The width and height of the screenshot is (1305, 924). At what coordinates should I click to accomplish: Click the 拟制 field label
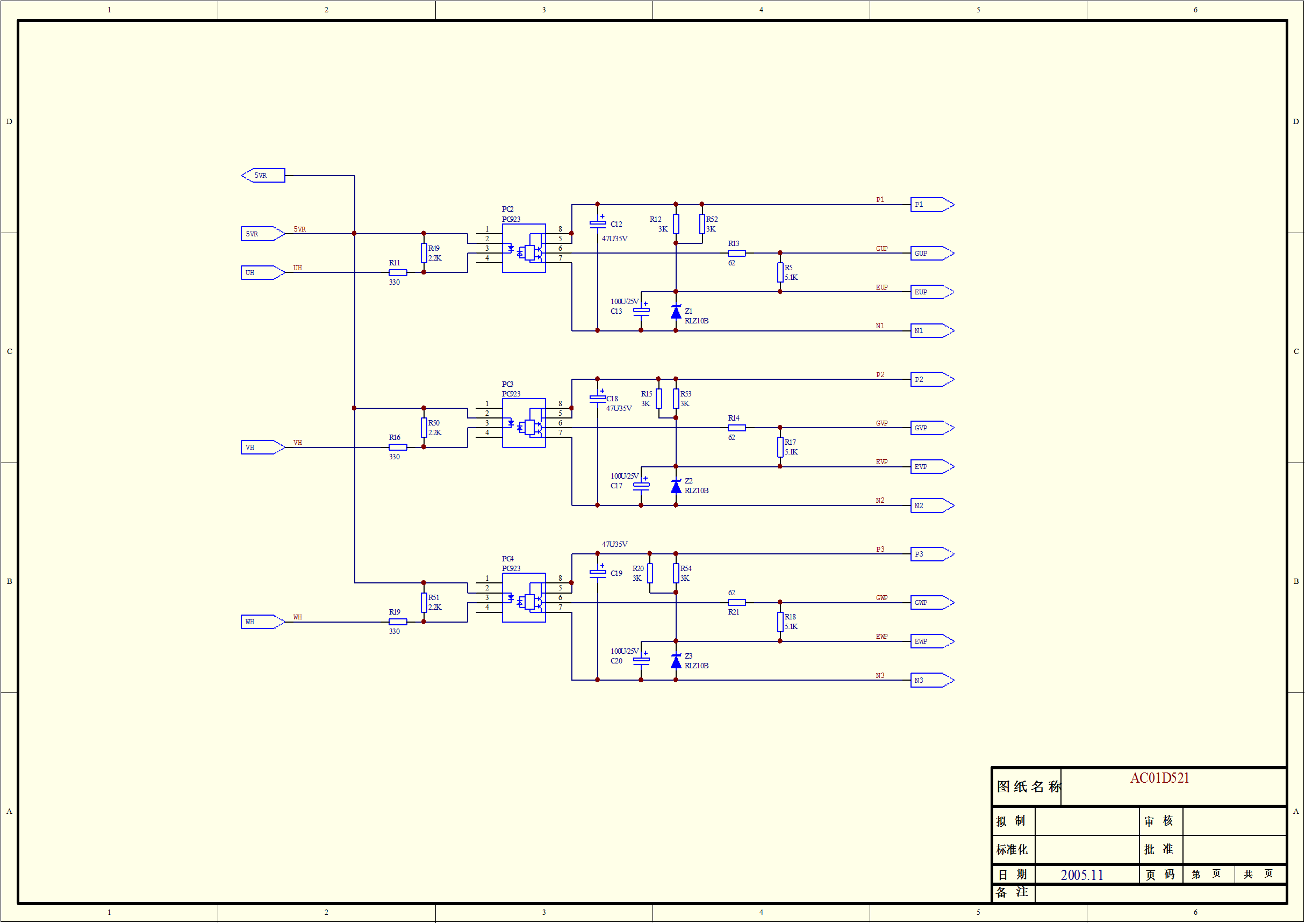click(1011, 821)
